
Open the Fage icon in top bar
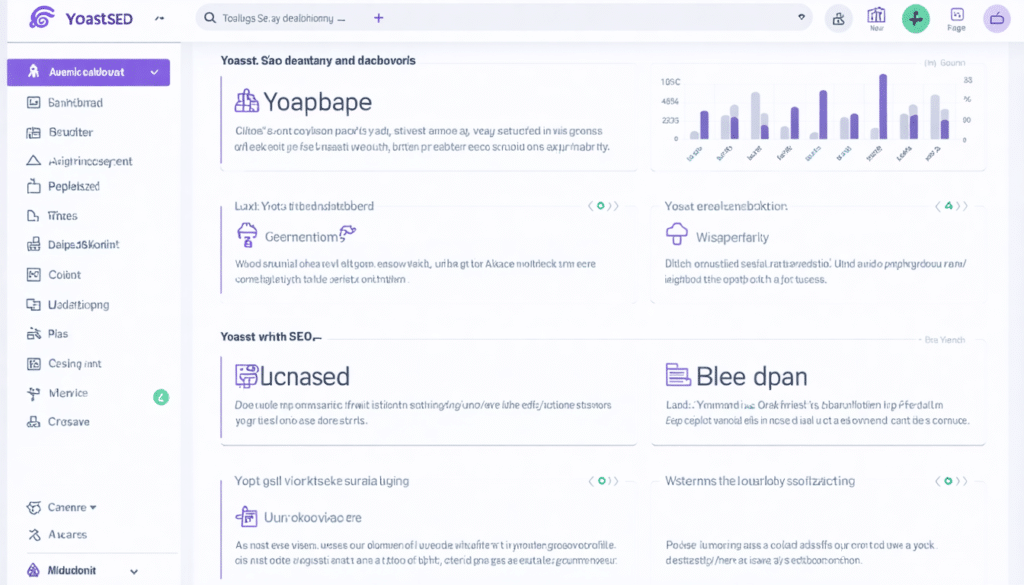pos(957,19)
